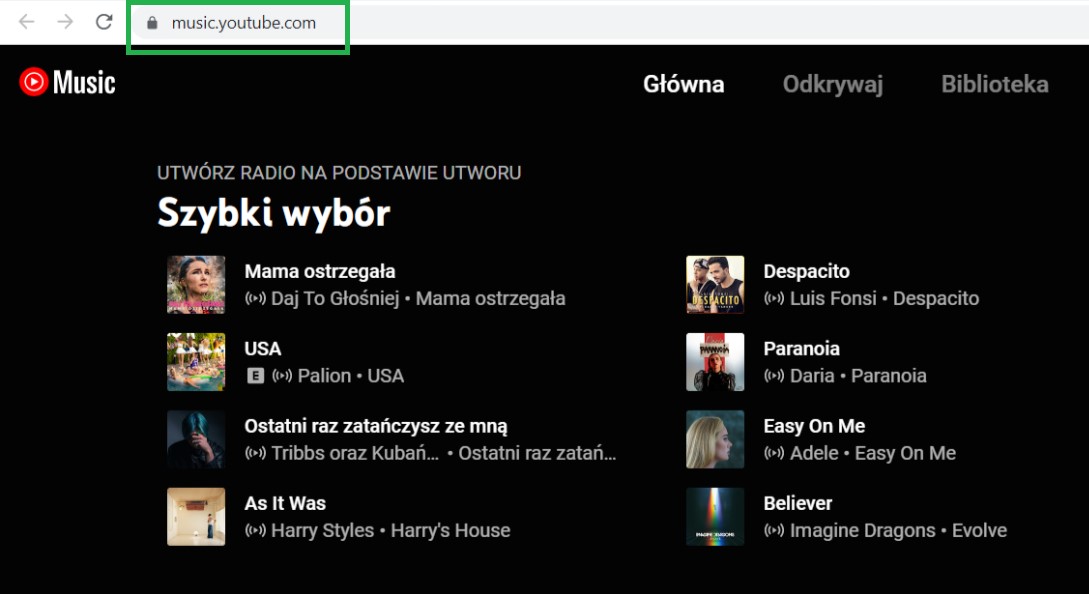Open artist Daria

[x=812, y=376]
